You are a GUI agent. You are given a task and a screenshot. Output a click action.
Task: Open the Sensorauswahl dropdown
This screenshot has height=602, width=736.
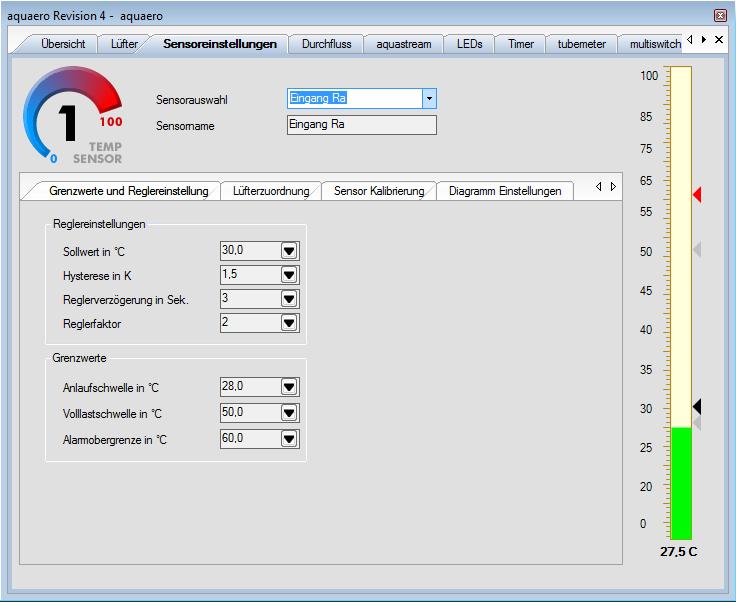(x=429, y=99)
